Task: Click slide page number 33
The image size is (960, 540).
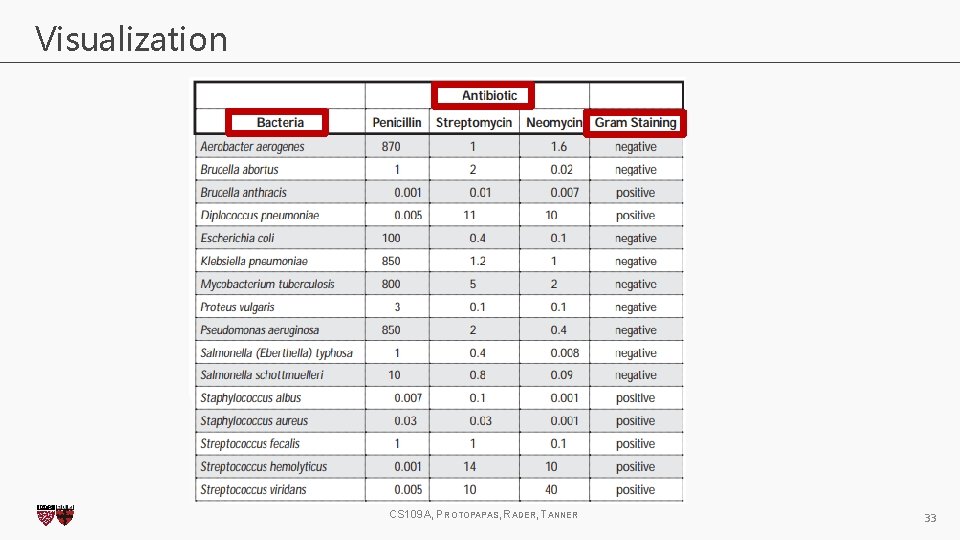Action: [930, 518]
